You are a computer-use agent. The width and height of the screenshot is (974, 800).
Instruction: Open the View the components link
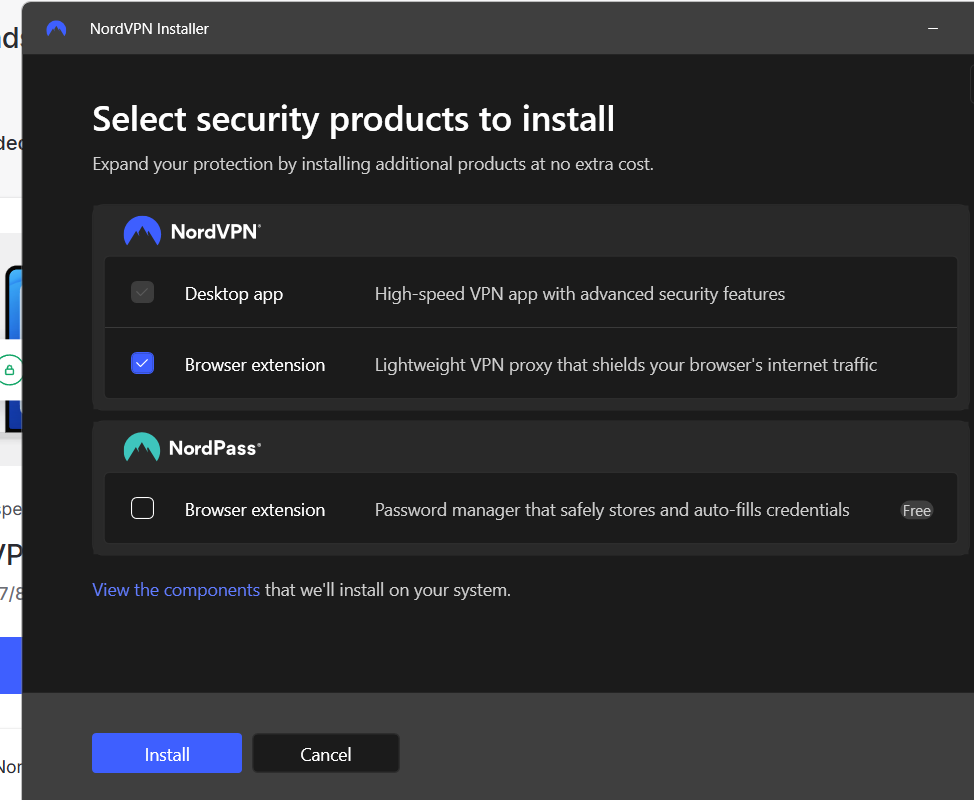point(176,590)
